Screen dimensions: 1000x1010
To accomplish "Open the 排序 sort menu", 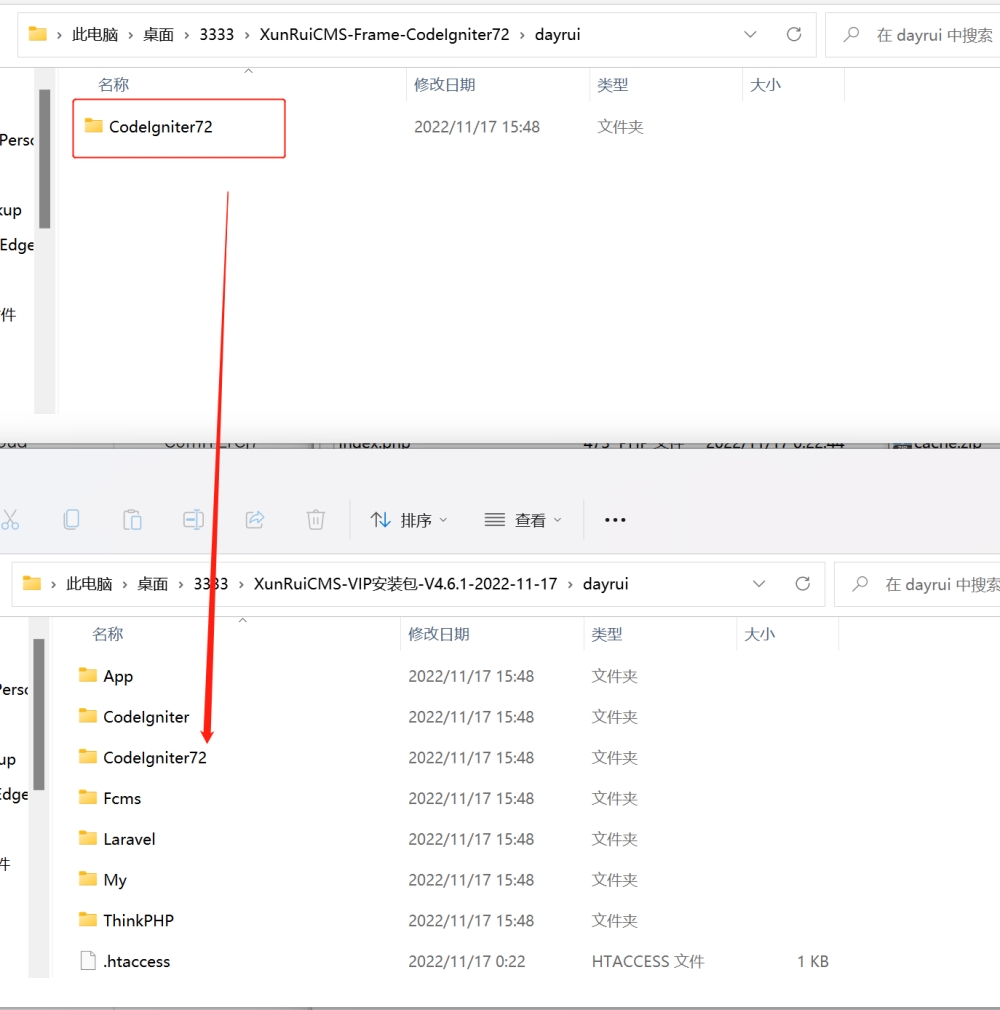I will (x=409, y=520).
